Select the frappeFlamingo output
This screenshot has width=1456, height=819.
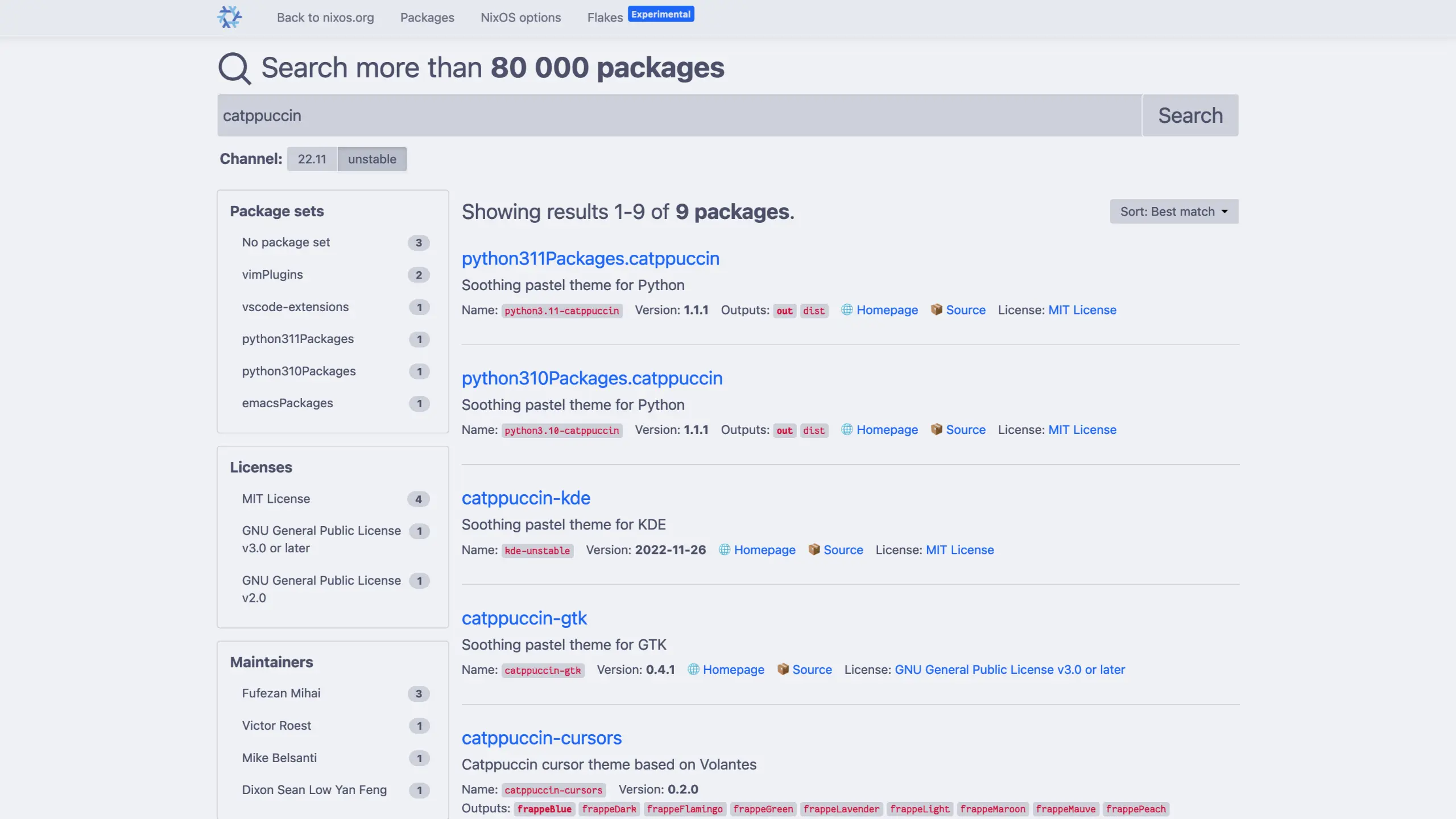click(x=685, y=809)
